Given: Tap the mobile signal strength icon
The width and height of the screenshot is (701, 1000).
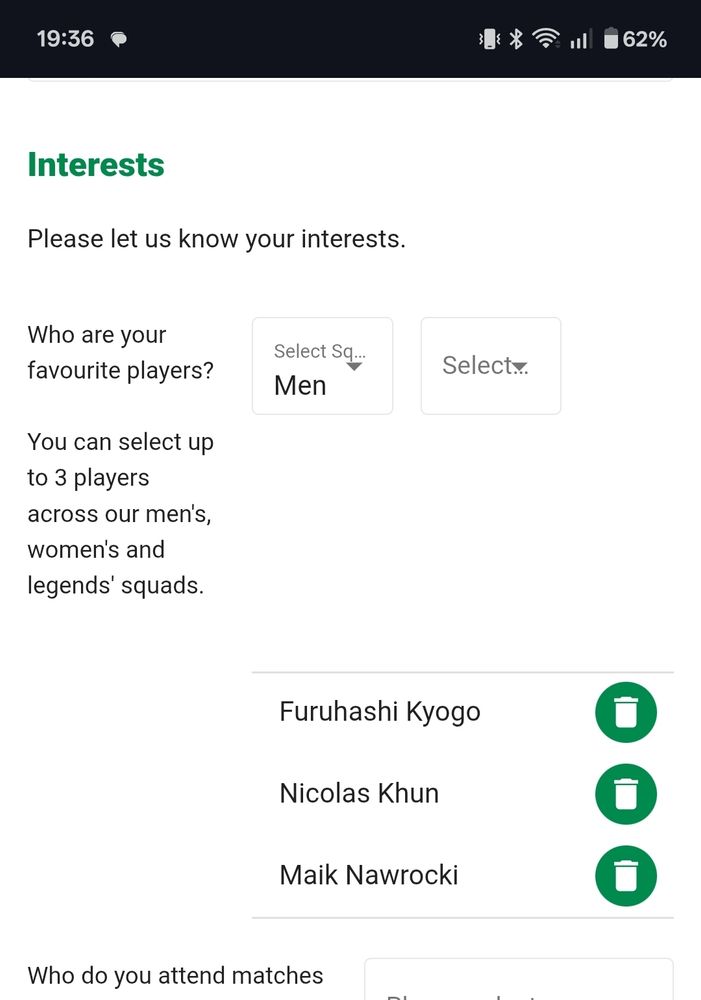Looking at the screenshot, I should click(x=580, y=39).
